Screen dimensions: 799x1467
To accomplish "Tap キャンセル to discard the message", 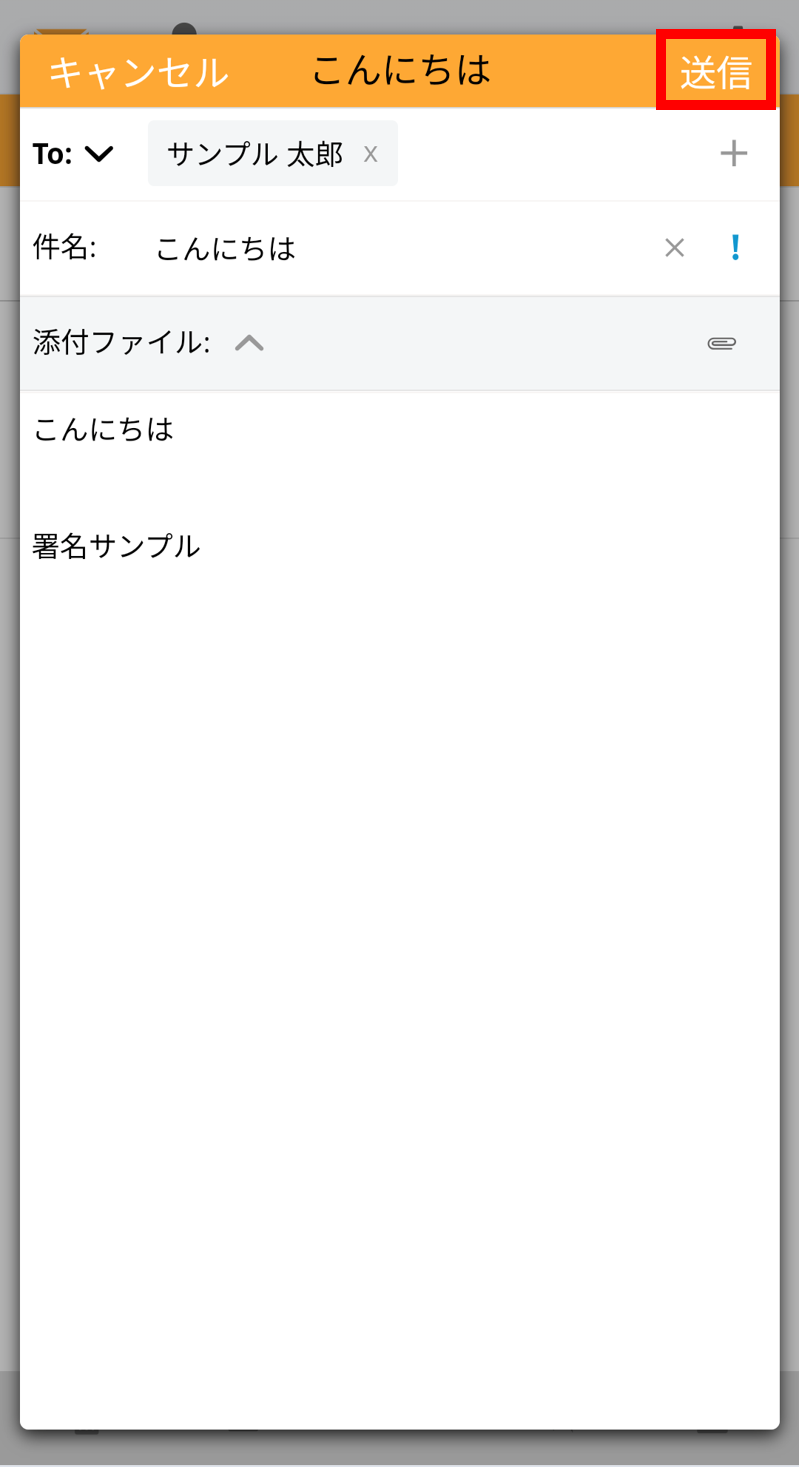I will tap(138, 73).
